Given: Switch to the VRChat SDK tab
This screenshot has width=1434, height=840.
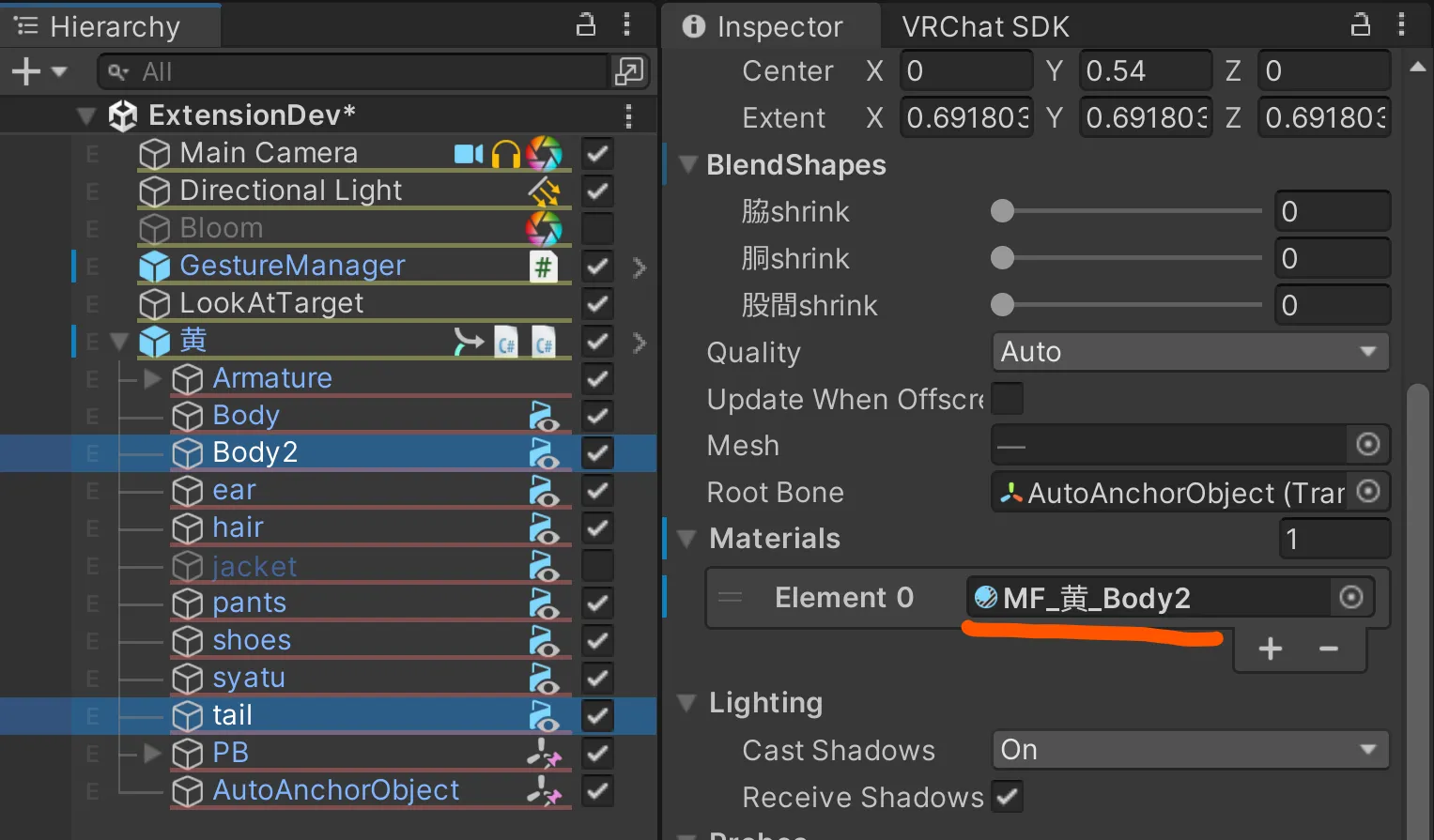Looking at the screenshot, I should point(985,26).
